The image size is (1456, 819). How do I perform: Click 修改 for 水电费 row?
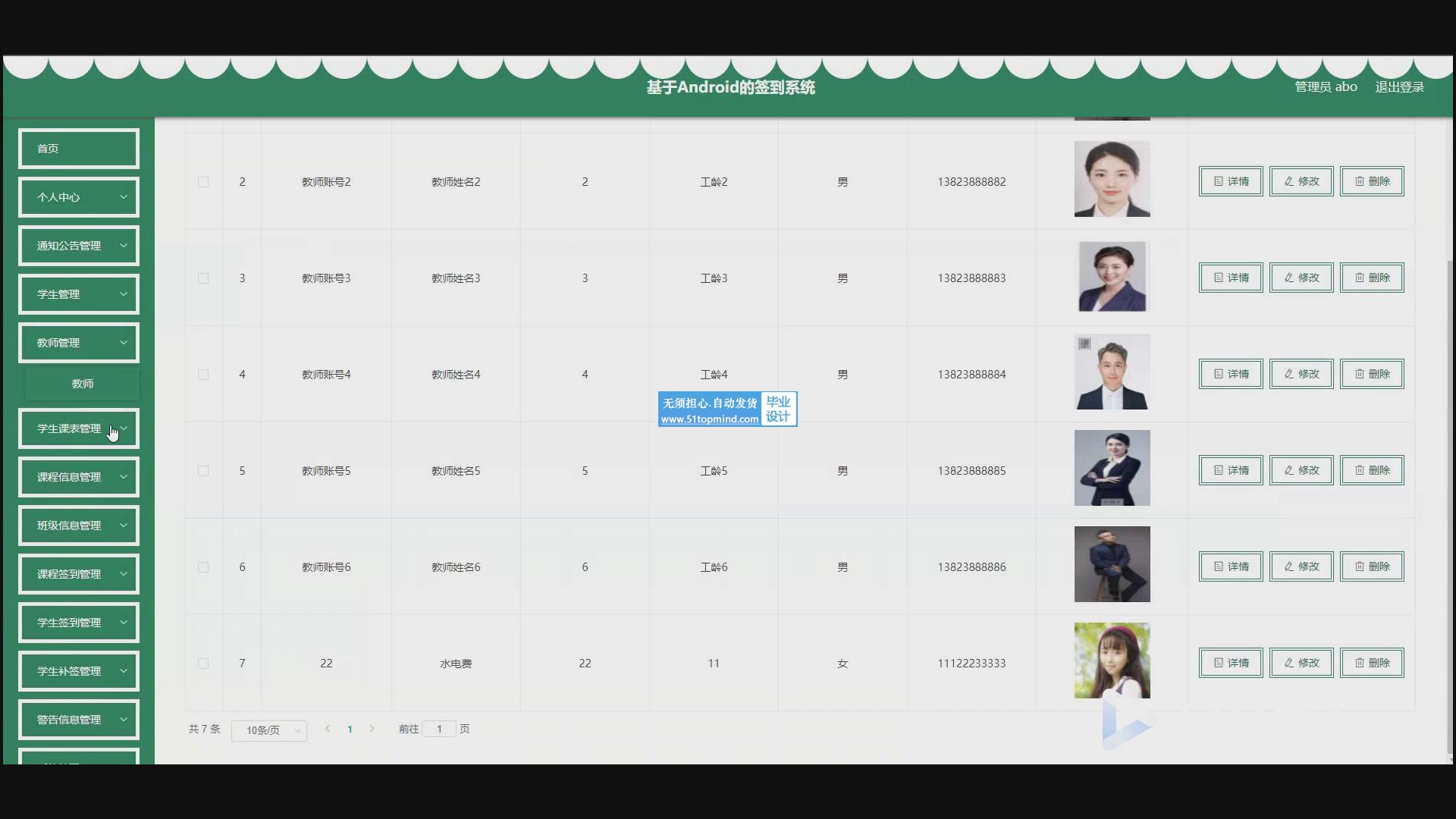point(1301,663)
